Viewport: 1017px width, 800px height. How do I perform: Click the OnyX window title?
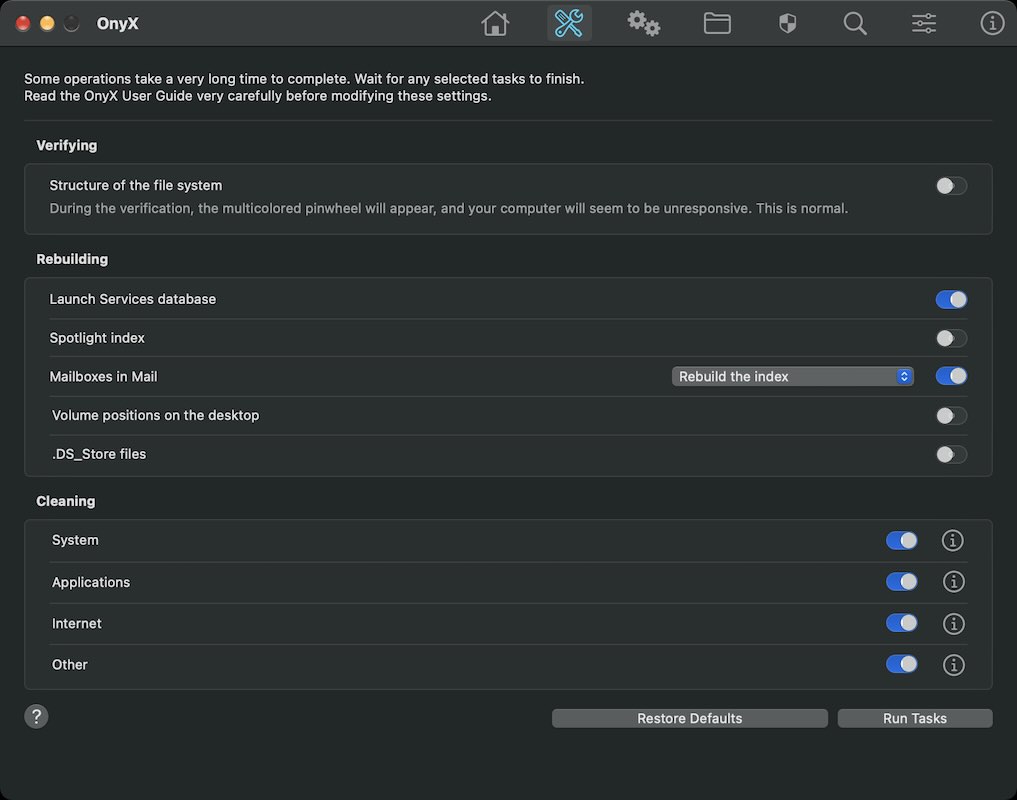[x=117, y=24]
